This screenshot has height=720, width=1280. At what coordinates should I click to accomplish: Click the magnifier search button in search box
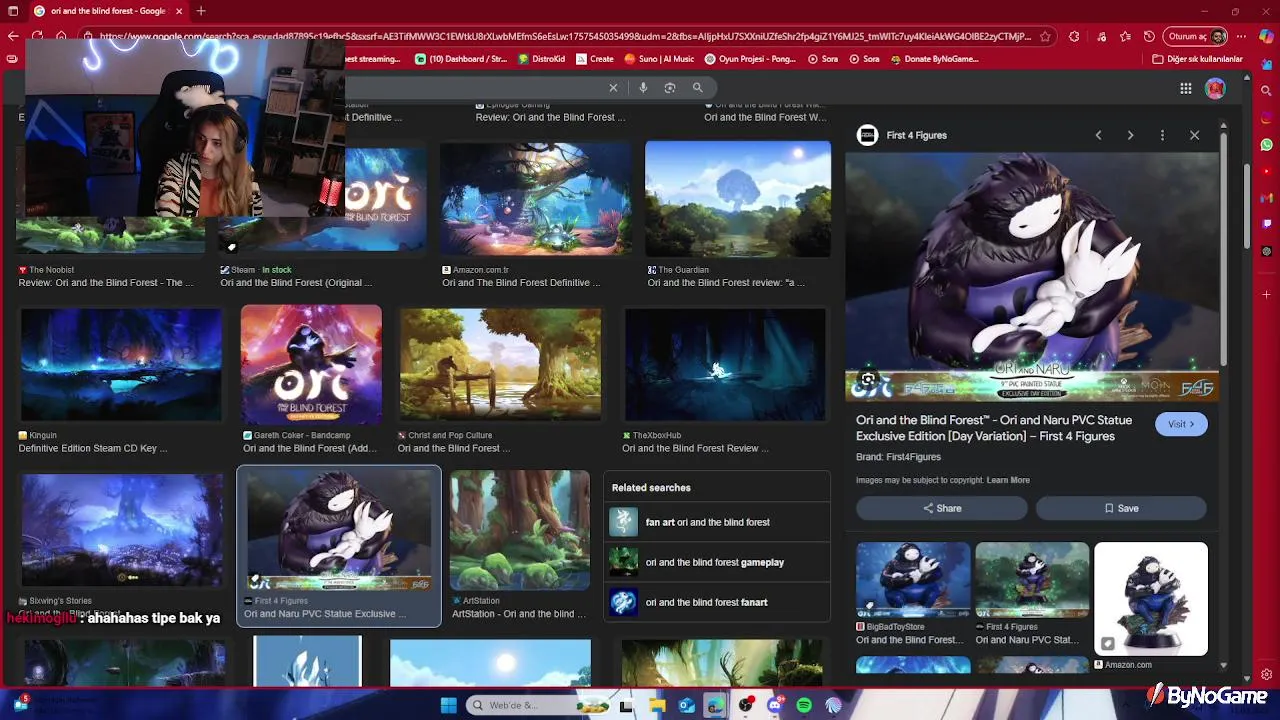click(698, 88)
